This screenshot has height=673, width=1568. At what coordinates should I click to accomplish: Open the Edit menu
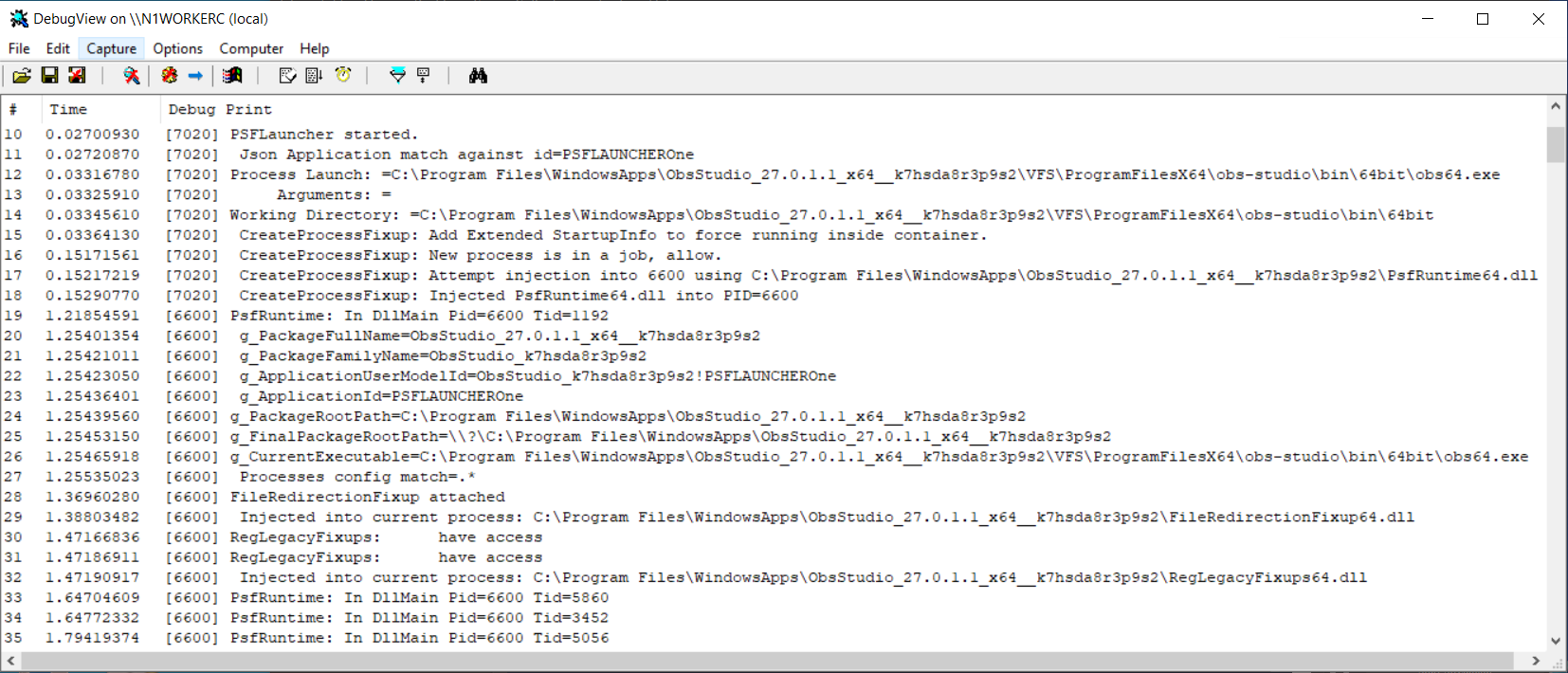[x=58, y=48]
